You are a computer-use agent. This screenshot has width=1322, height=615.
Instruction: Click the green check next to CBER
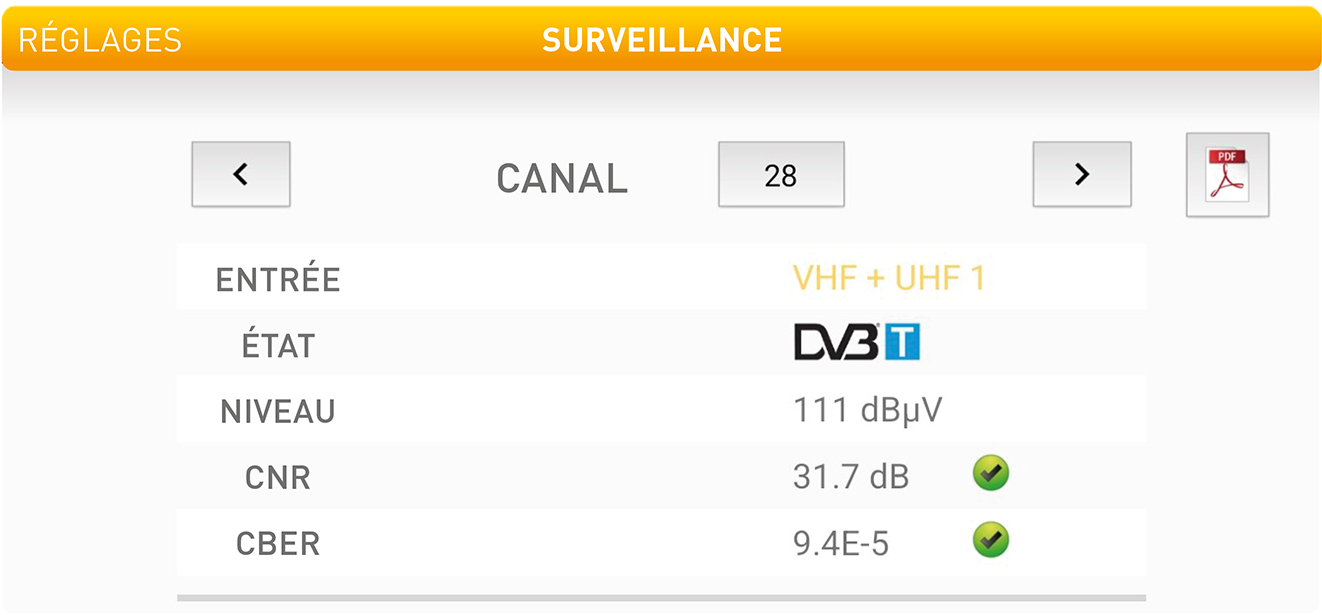990,541
